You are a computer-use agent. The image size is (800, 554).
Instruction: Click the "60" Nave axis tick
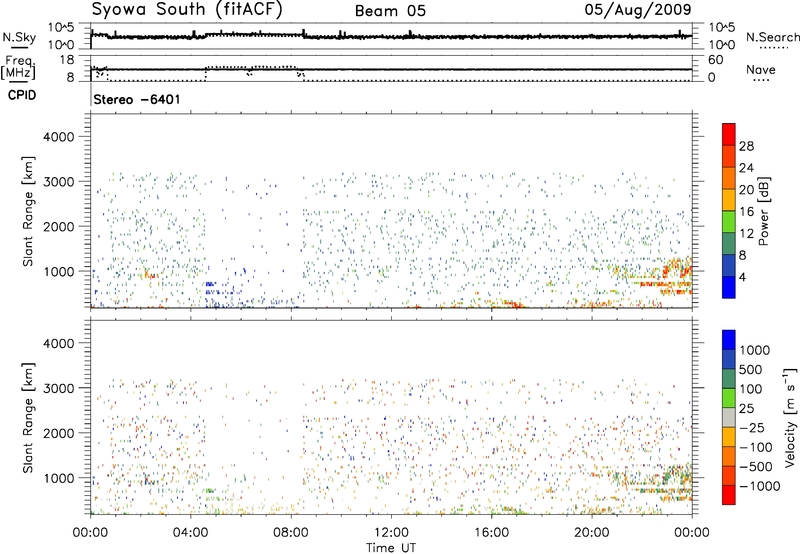[715, 60]
